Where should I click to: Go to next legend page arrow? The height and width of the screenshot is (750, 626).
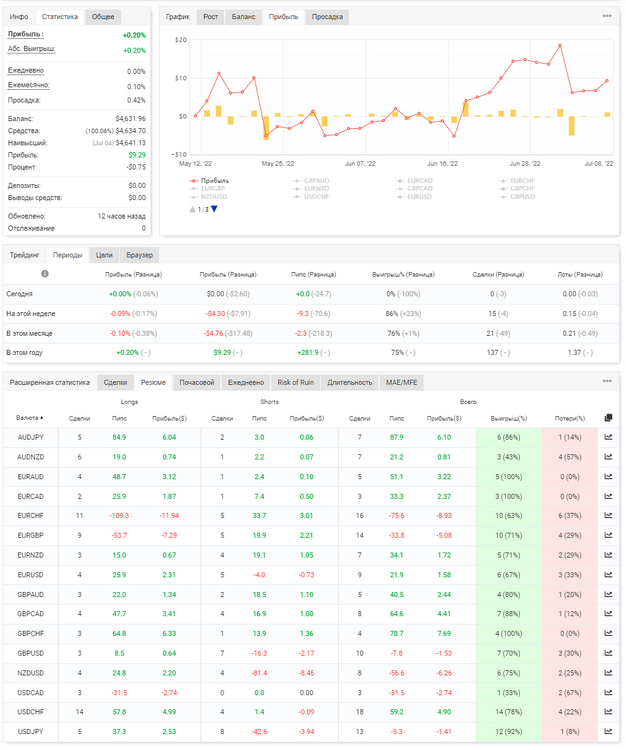pos(214,209)
